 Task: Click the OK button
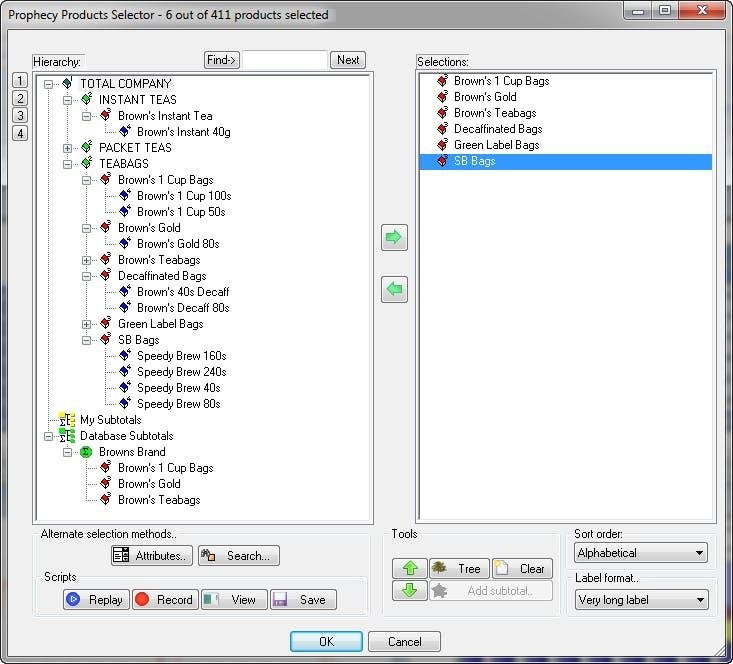click(x=326, y=641)
